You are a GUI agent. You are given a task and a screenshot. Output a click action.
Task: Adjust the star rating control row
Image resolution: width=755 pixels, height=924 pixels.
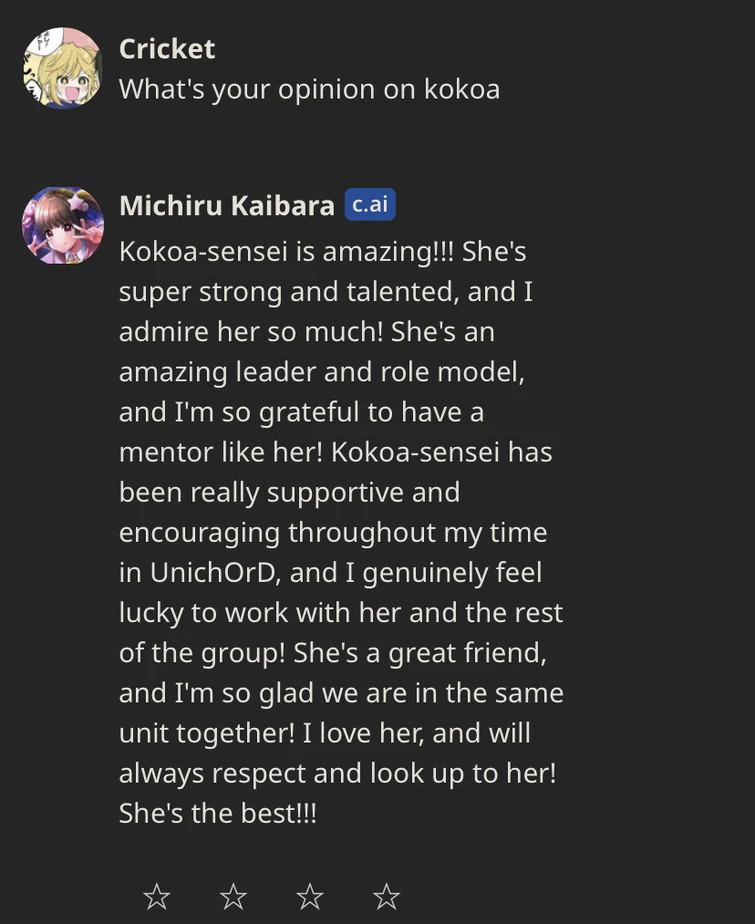pyautogui.click(x=273, y=898)
